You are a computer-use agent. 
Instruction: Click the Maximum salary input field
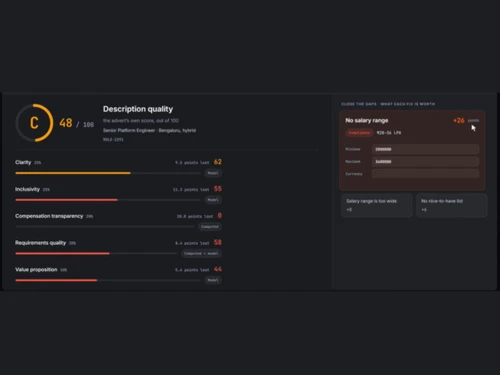pos(426,161)
